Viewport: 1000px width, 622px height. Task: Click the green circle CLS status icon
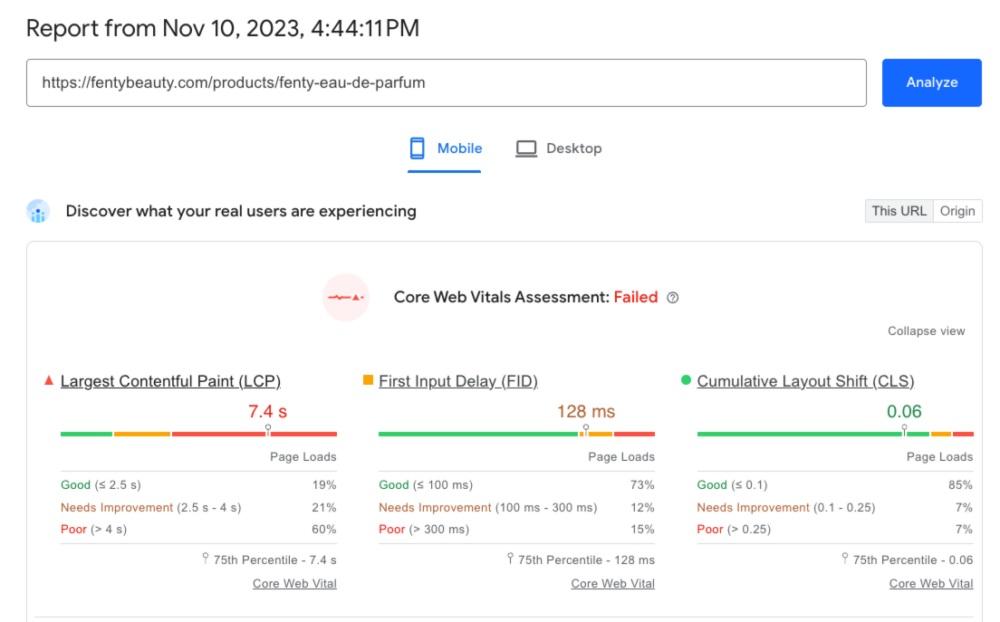click(x=685, y=380)
